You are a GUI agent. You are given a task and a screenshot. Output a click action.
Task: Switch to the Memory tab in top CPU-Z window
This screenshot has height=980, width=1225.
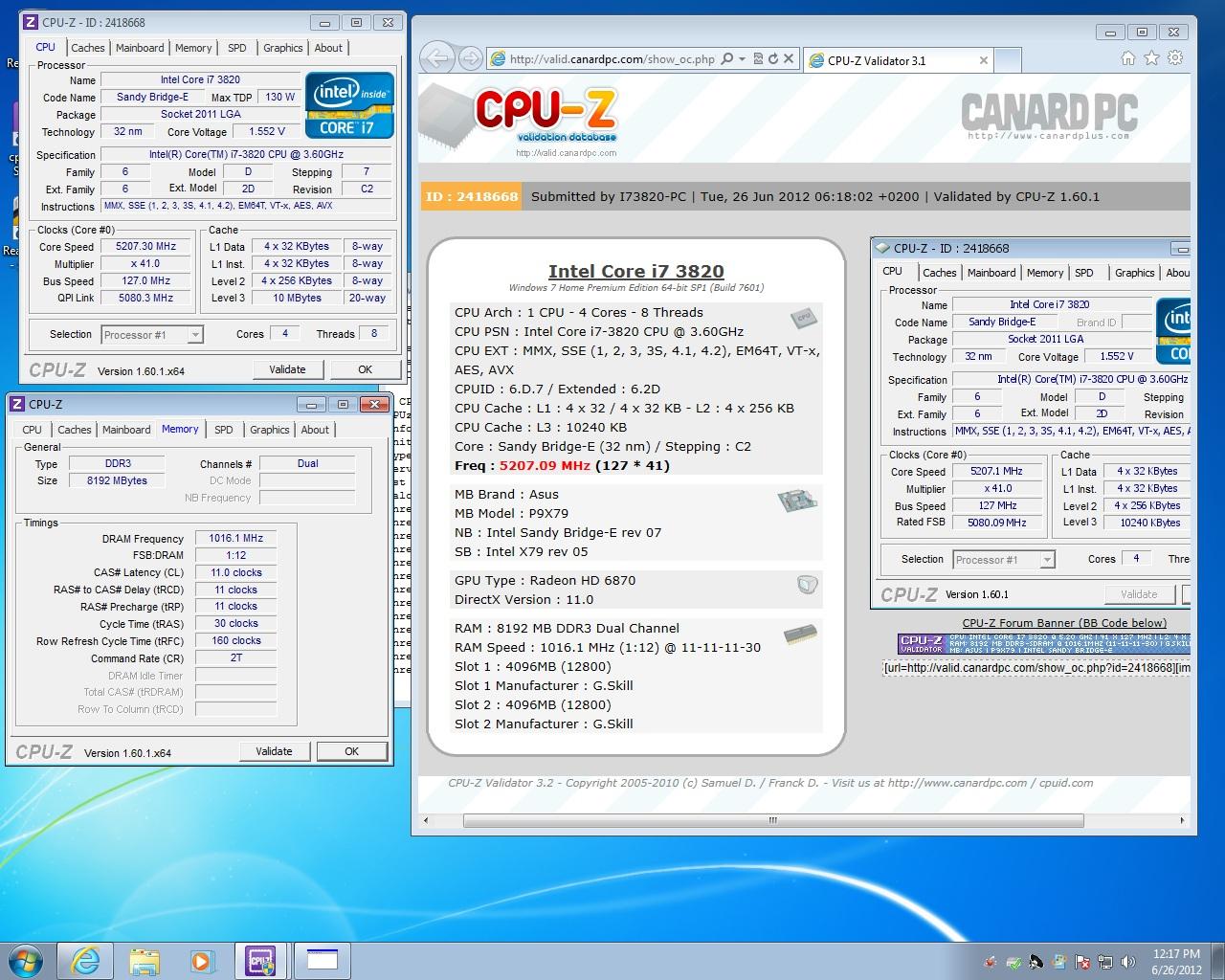click(x=193, y=48)
